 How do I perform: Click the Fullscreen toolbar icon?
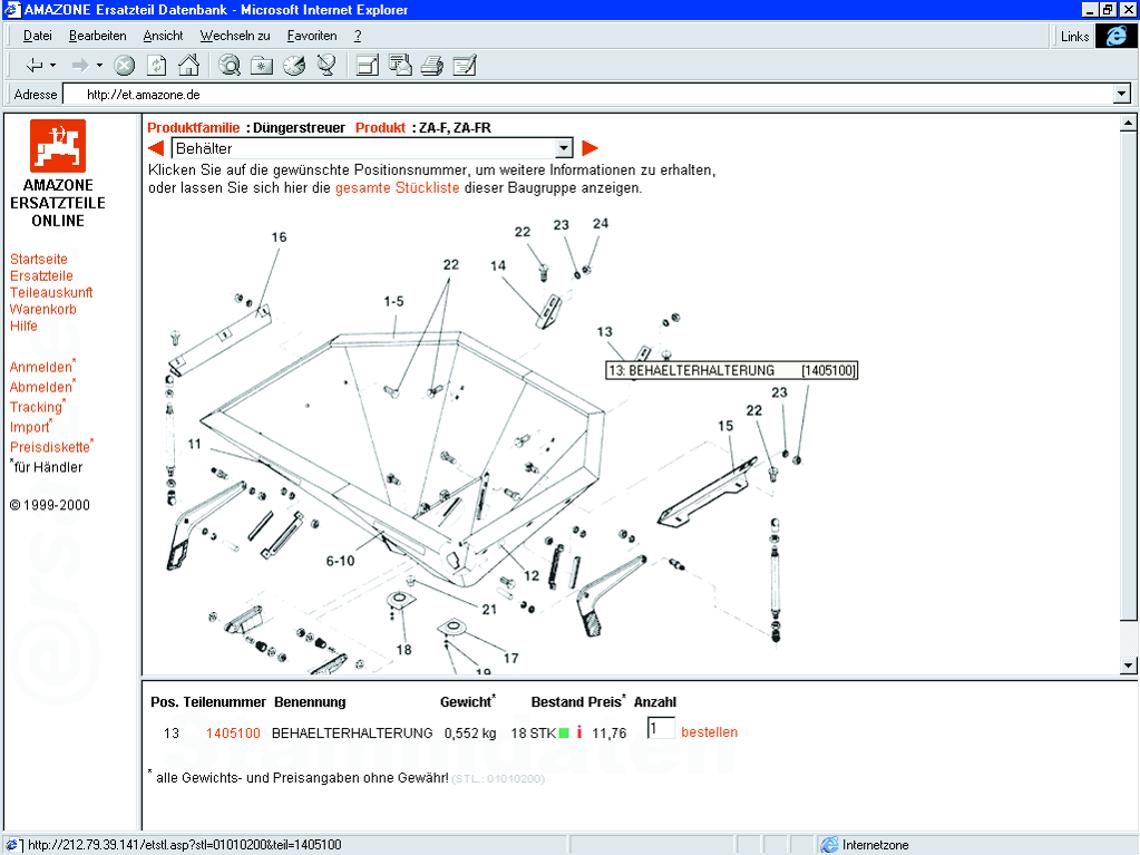pyautogui.click(x=367, y=66)
